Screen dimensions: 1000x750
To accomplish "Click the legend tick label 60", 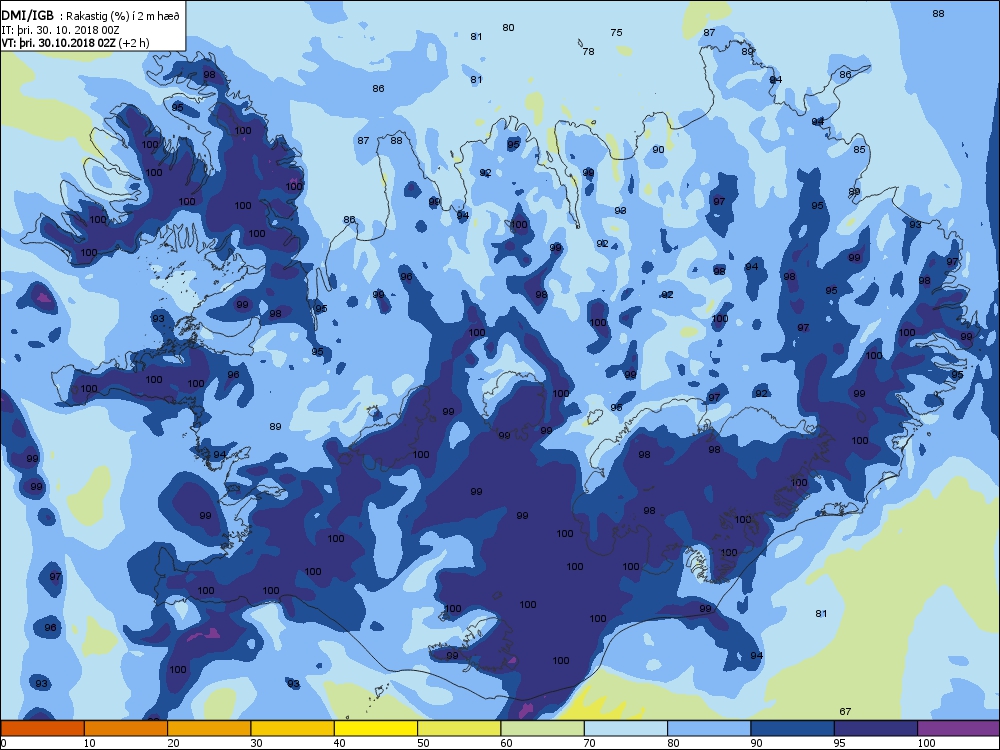I will 506,743.
